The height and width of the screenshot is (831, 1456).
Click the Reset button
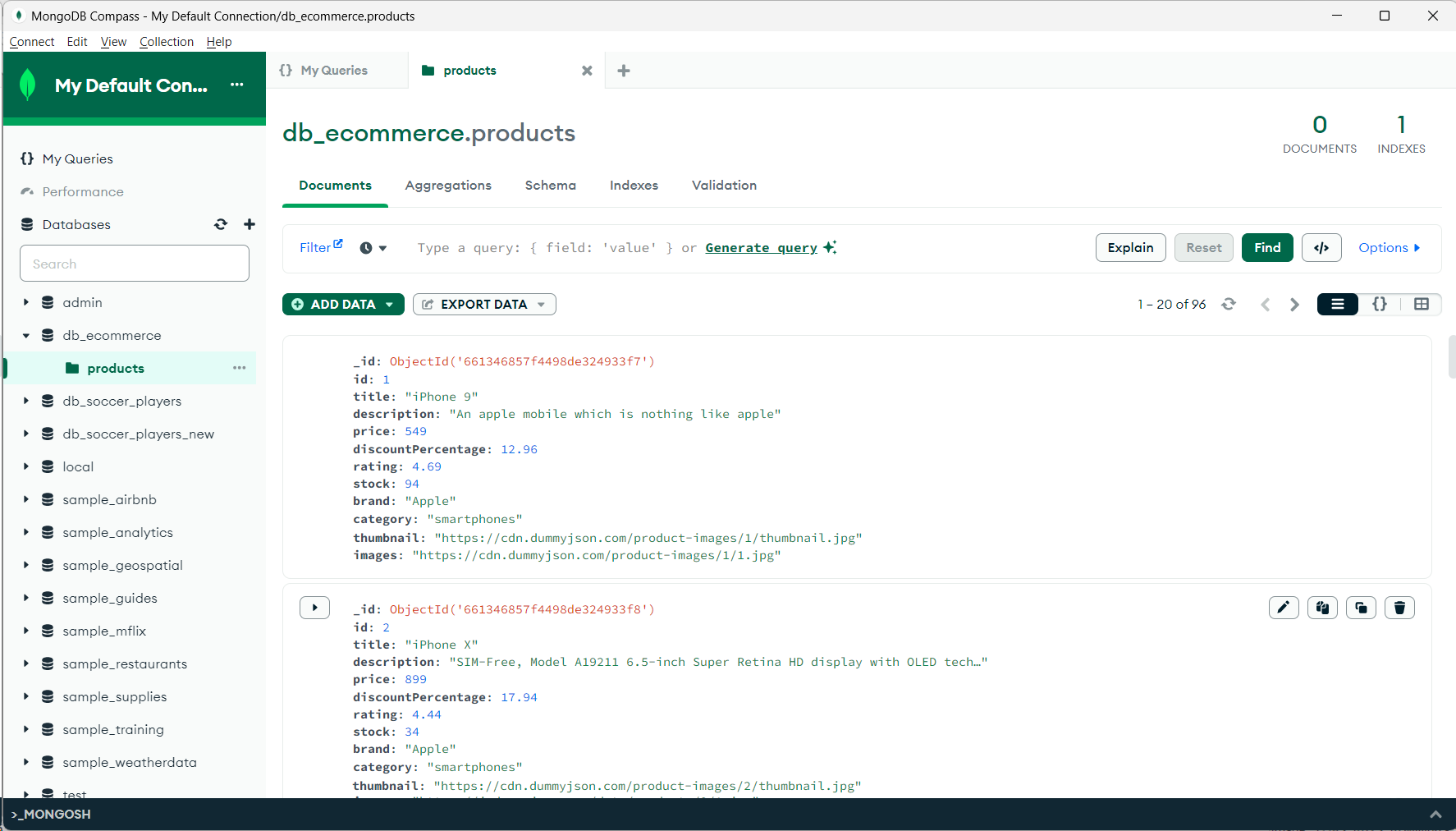(x=1204, y=248)
